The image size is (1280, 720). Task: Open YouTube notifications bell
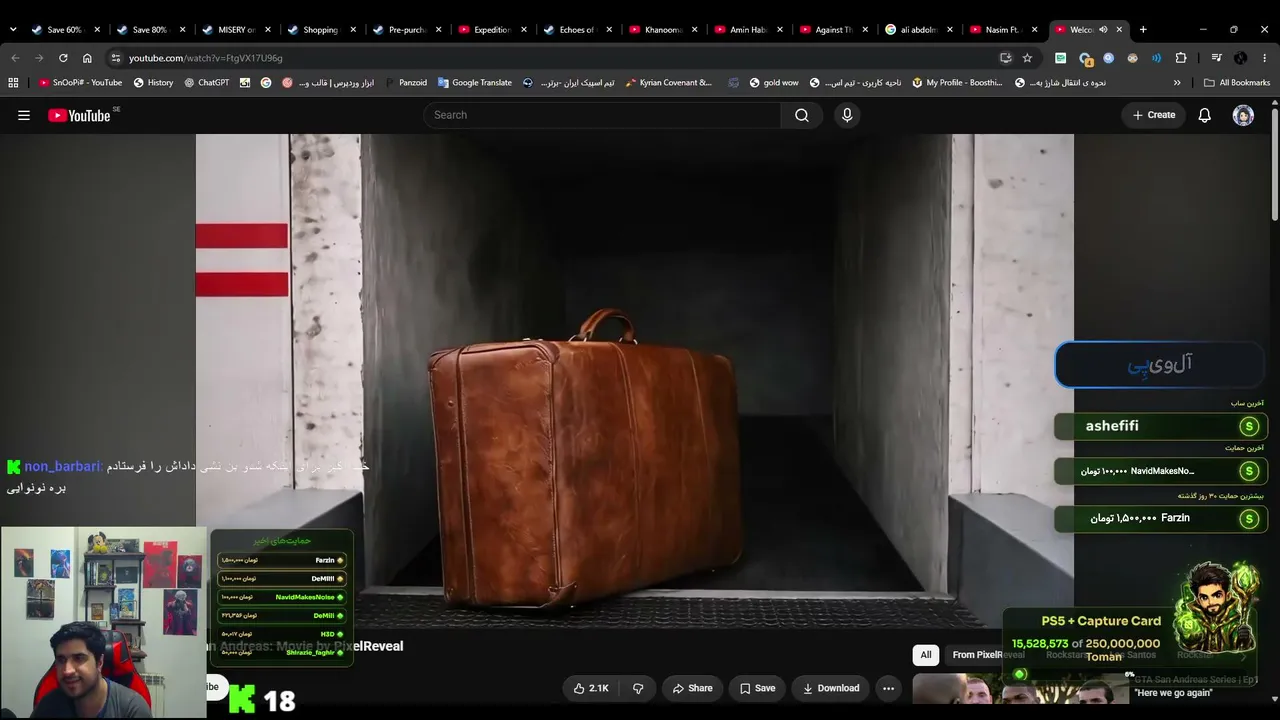tap(1205, 115)
